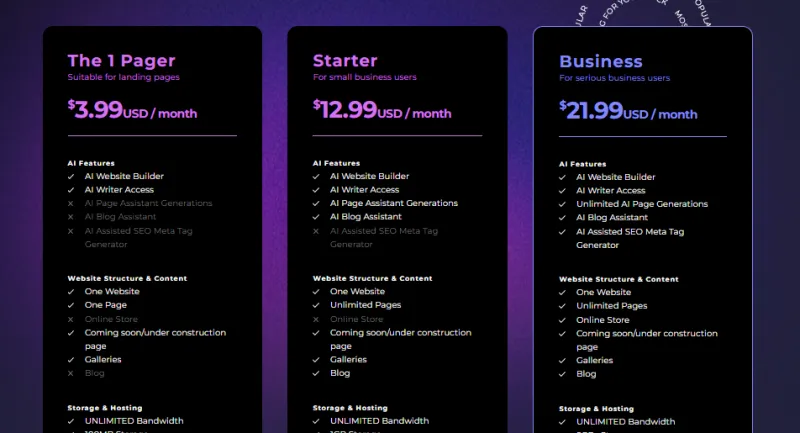Click the X icon next to Starter's AI Assisted SEO item
Viewport: 800px width, 433px height.
(316, 230)
